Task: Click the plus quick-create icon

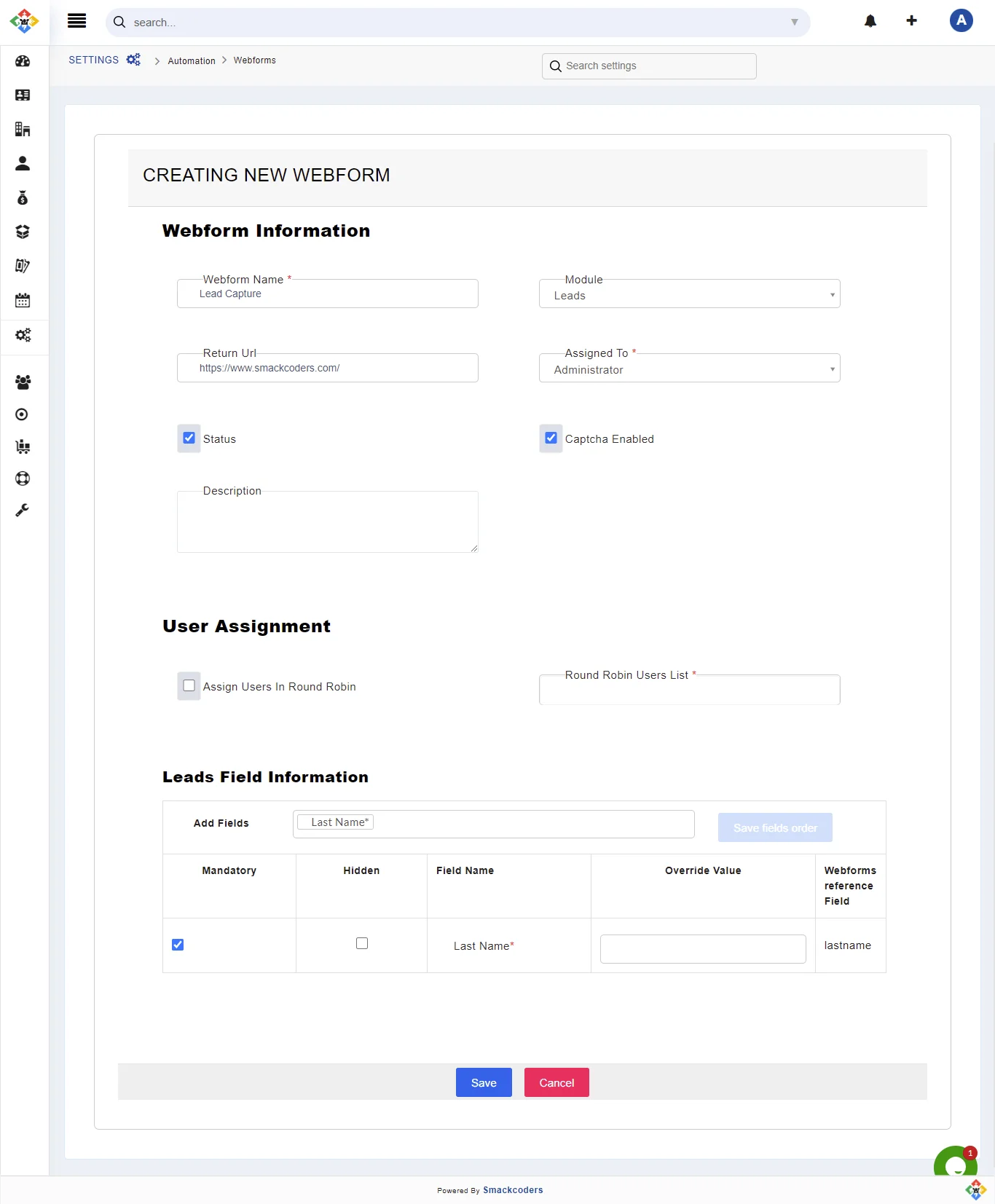Action: [911, 21]
